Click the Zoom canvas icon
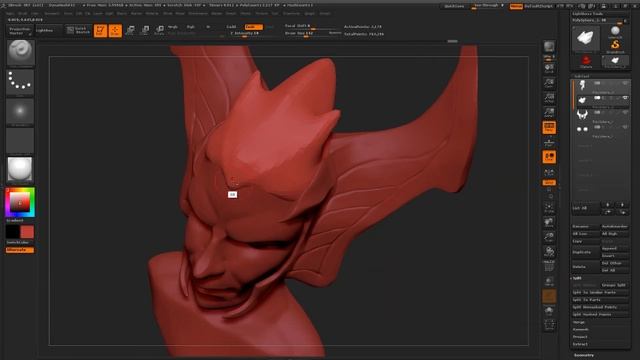Viewport: 640px width, 360px height. tap(549, 83)
